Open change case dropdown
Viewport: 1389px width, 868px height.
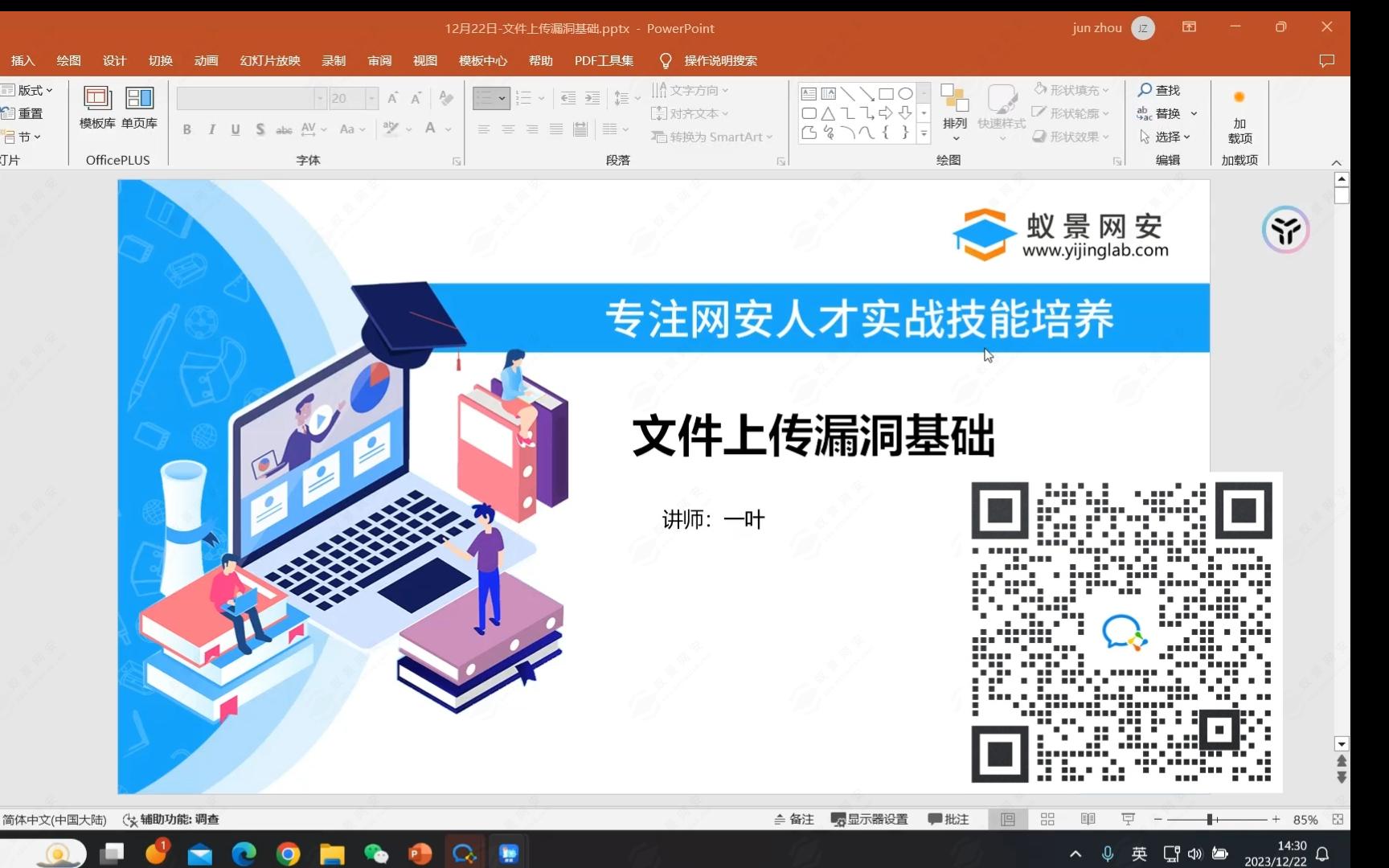[x=352, y=129]
